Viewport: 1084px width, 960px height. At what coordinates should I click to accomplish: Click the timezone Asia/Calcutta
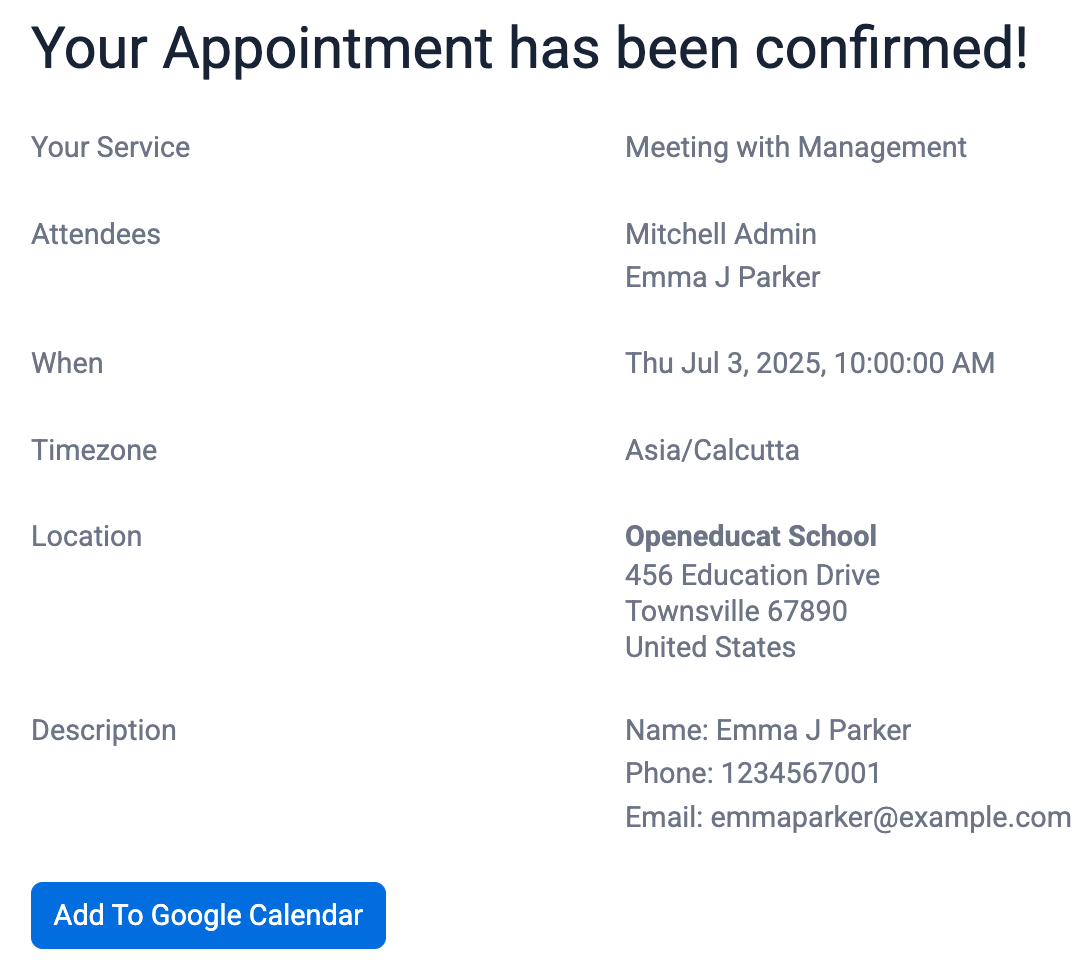(712, 450)
